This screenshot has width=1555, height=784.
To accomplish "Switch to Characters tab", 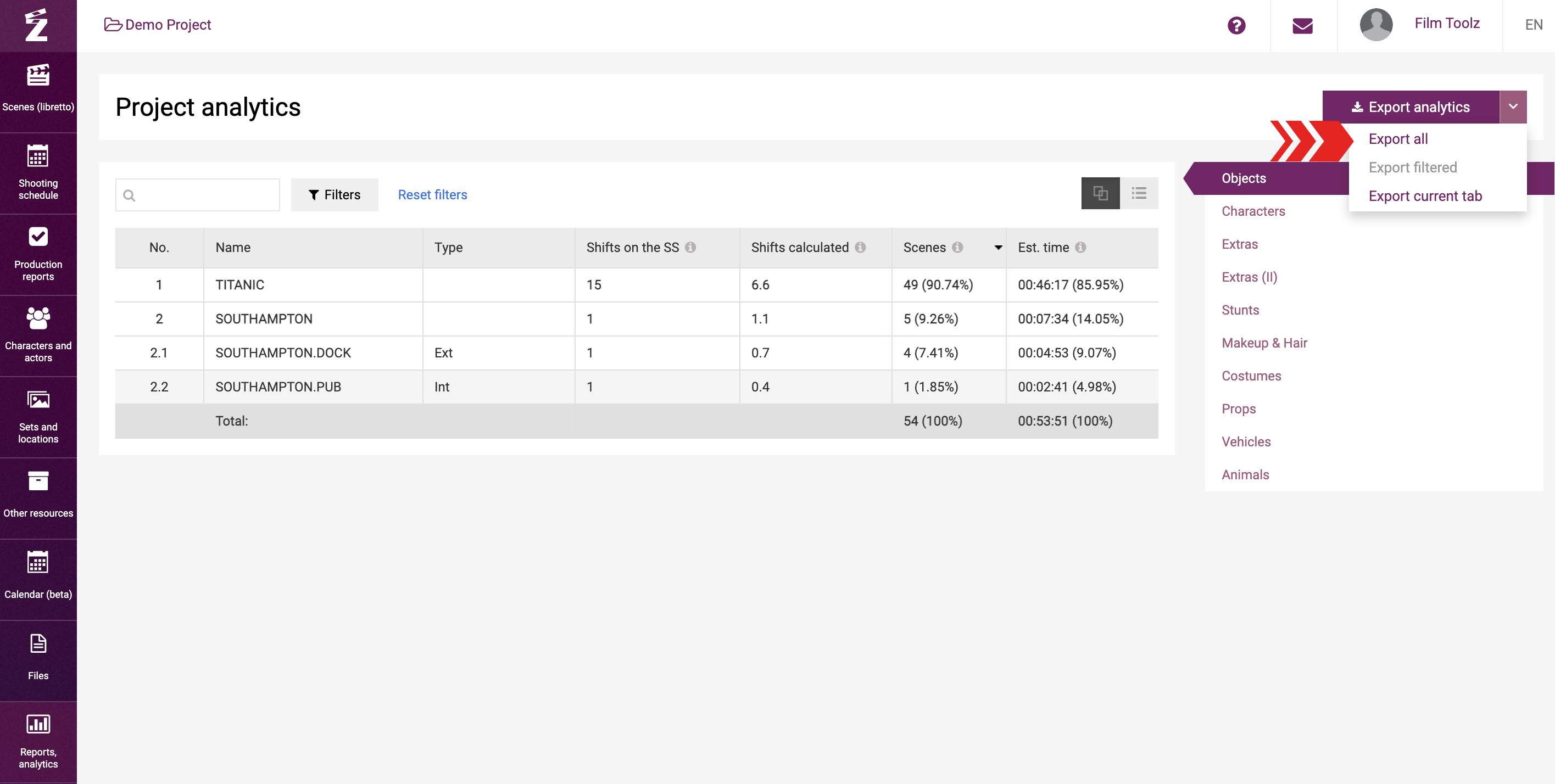I will pos(1253,211).
